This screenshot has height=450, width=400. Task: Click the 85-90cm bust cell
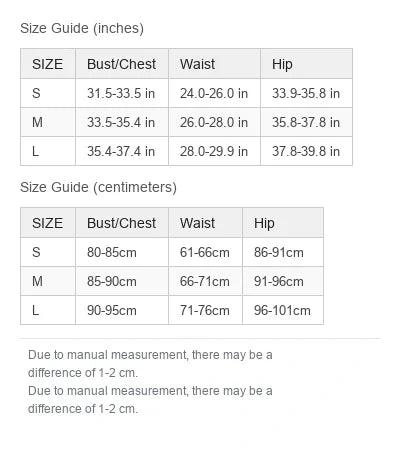tap(122, 281)
